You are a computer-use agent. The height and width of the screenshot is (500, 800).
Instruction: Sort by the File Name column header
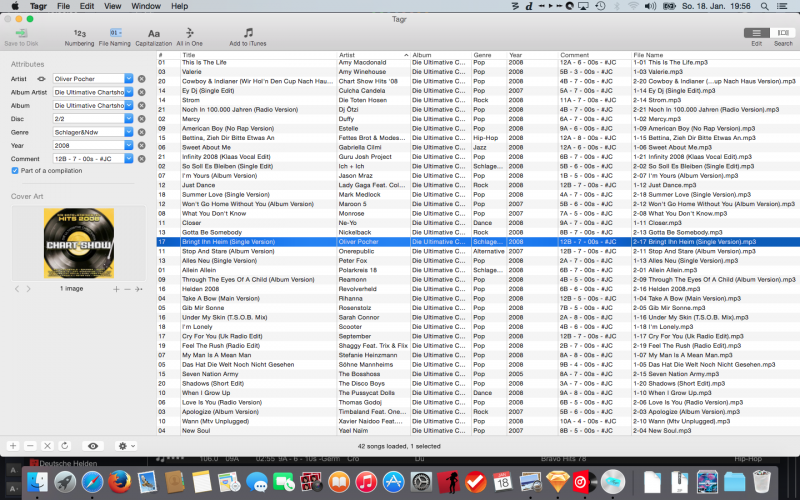click(x=715, y=55)
